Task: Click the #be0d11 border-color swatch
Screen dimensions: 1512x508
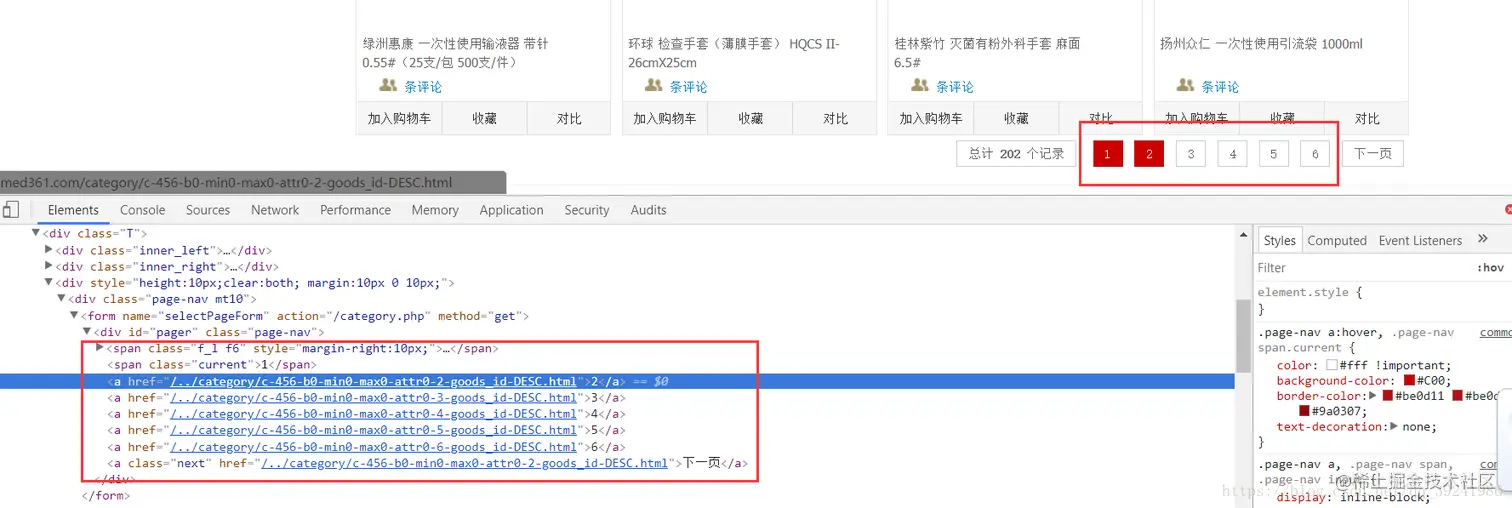Action: [x=1387, y=396]
